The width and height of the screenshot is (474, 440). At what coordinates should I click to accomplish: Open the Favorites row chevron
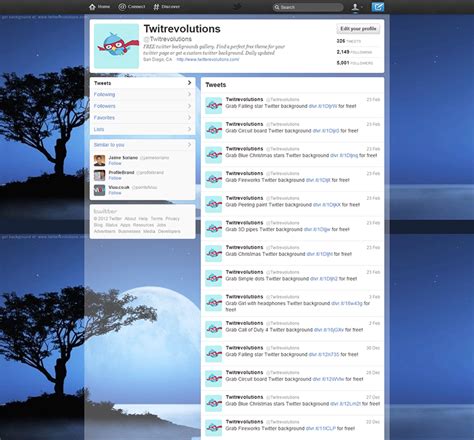tap(189, 118)
